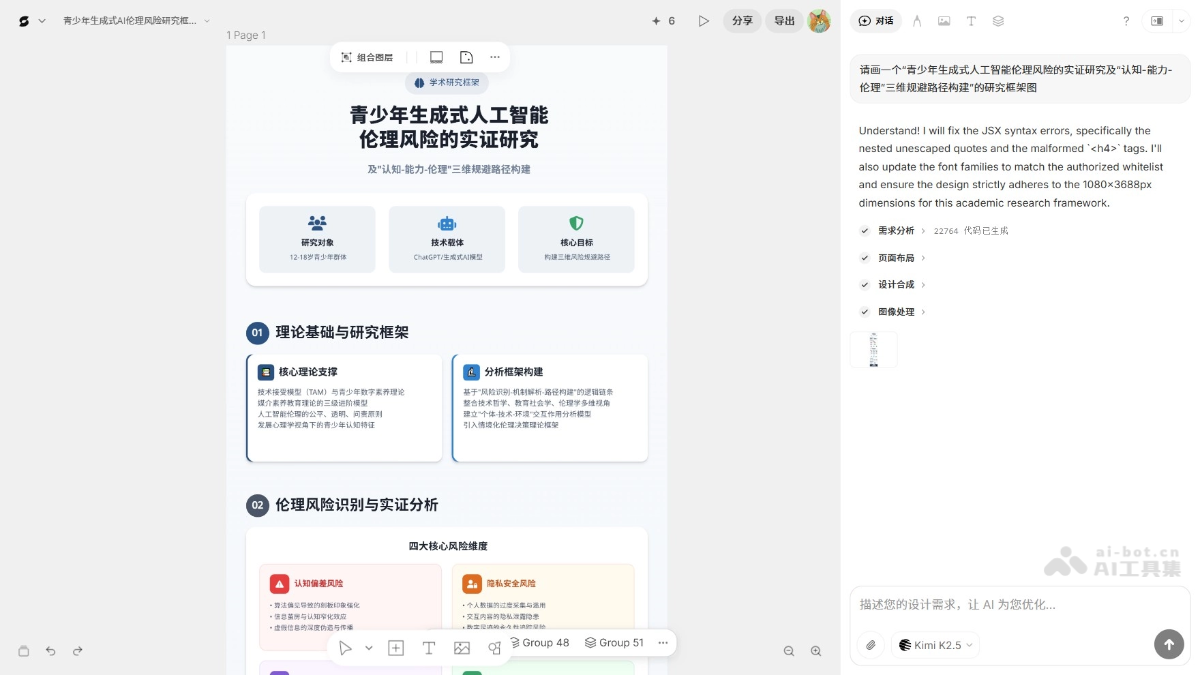Click the frame insert tool with plus icon

396,648
